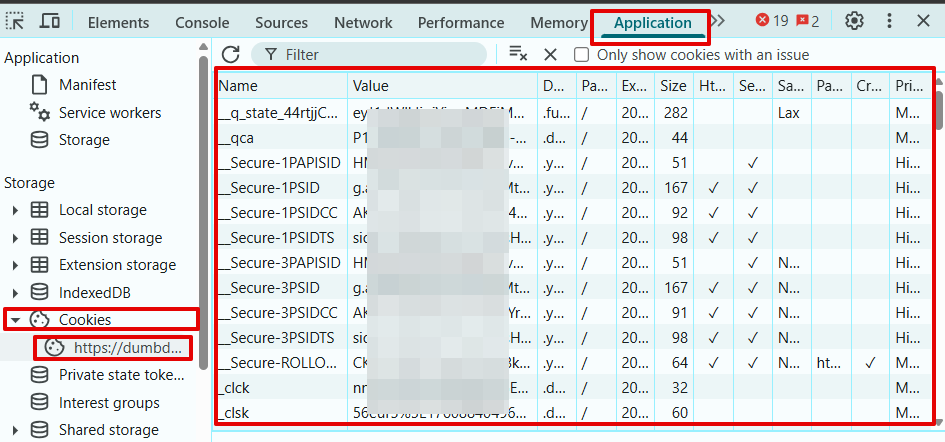
Task: Click the clear all cookies icon
Action: tap(518, 55)
